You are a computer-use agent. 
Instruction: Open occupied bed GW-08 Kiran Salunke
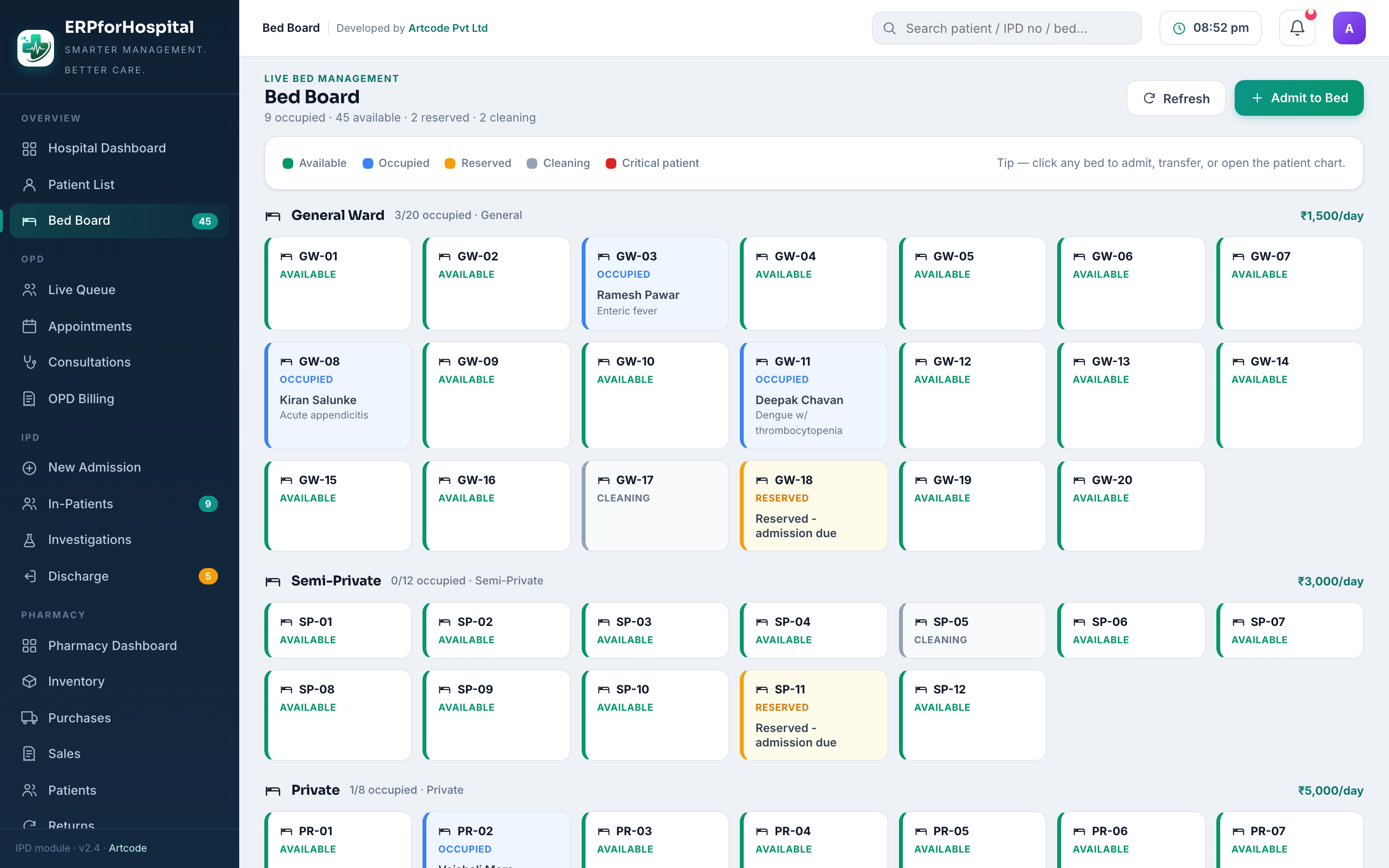338,395
